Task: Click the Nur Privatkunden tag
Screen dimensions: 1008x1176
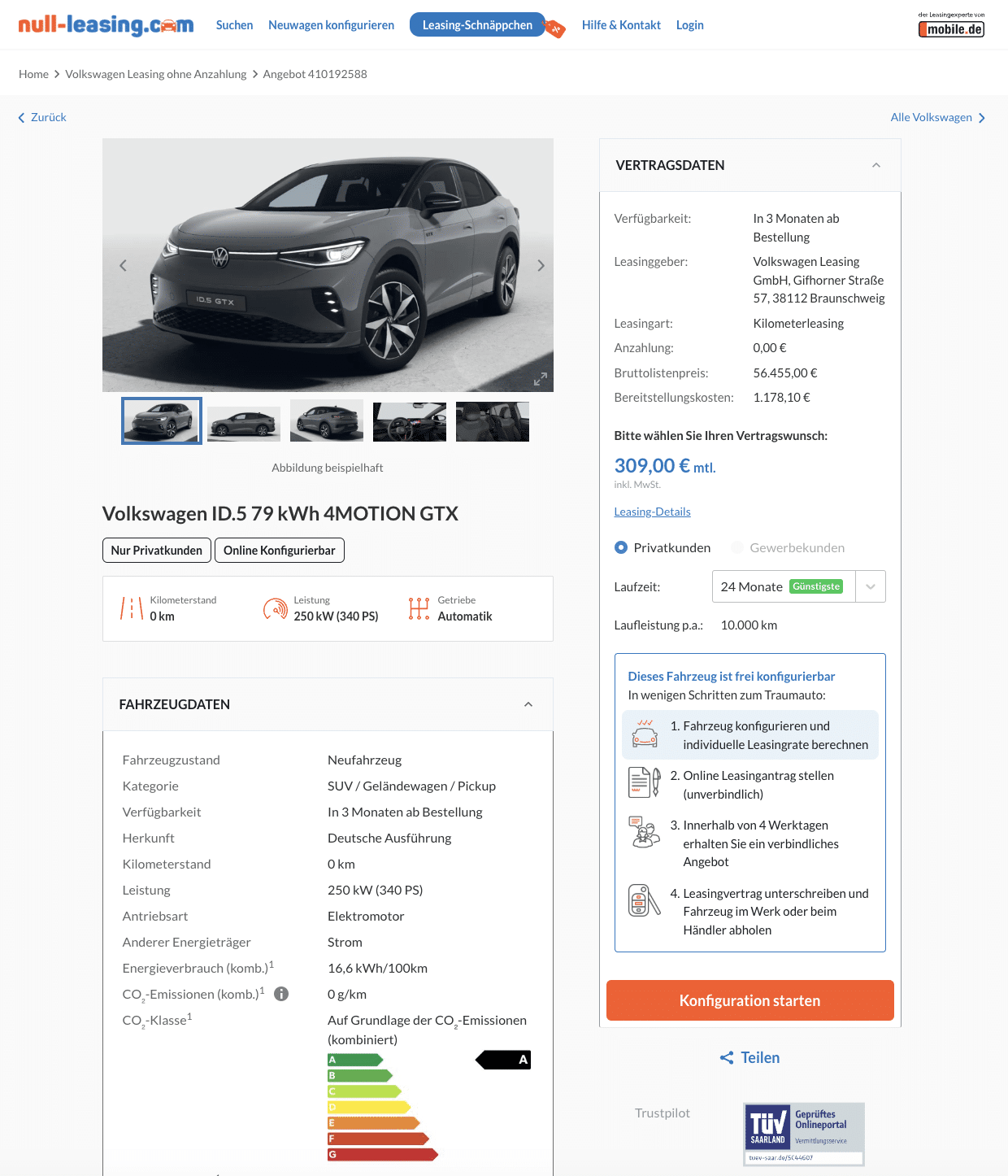Action: click(x=156, y=551)
